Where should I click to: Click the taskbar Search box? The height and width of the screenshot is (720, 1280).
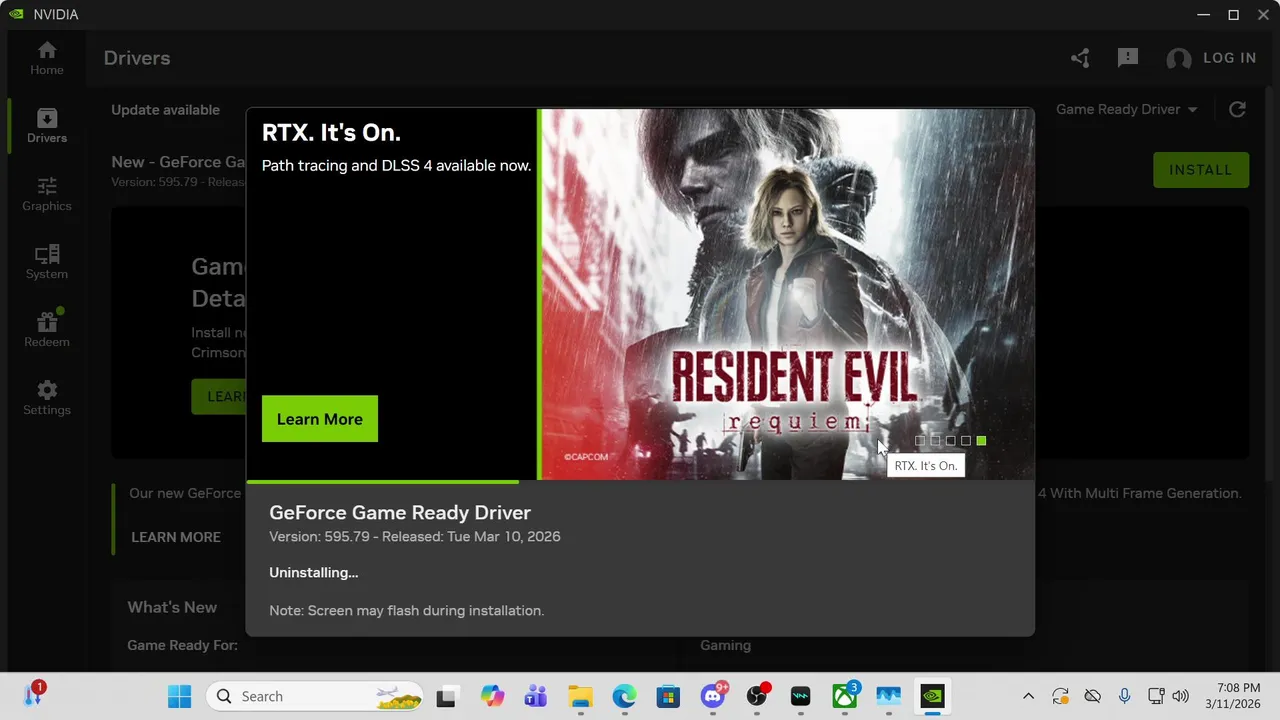coord(314,696)
